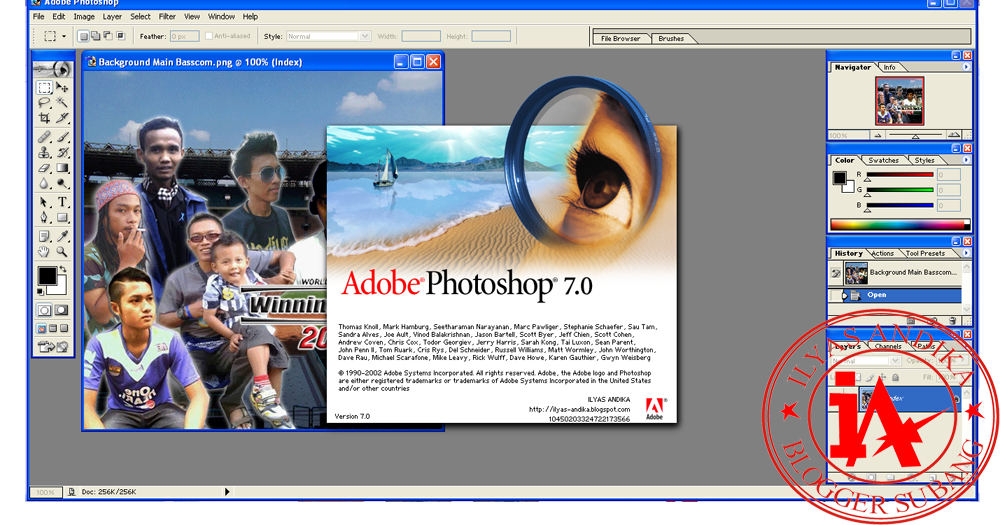Reset default foreground and background colors

(x=40, y=292)
